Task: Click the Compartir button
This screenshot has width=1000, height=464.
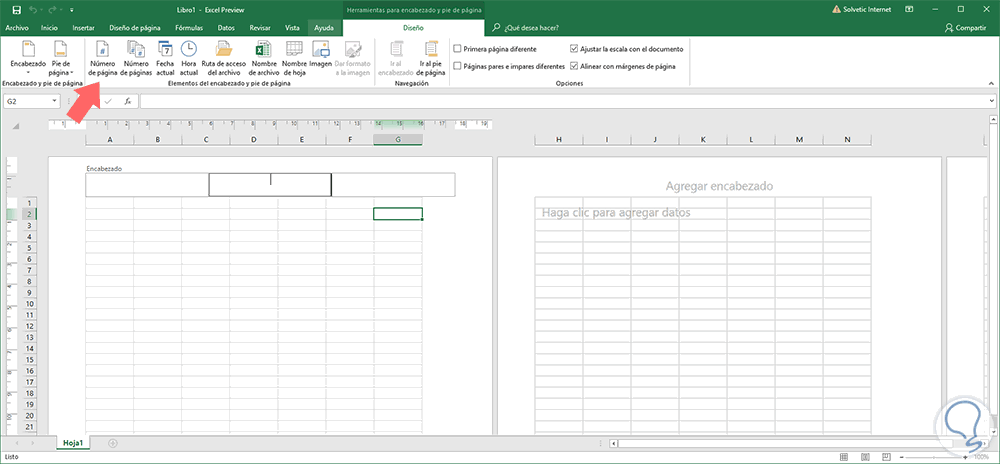Action: pos(966,28)
